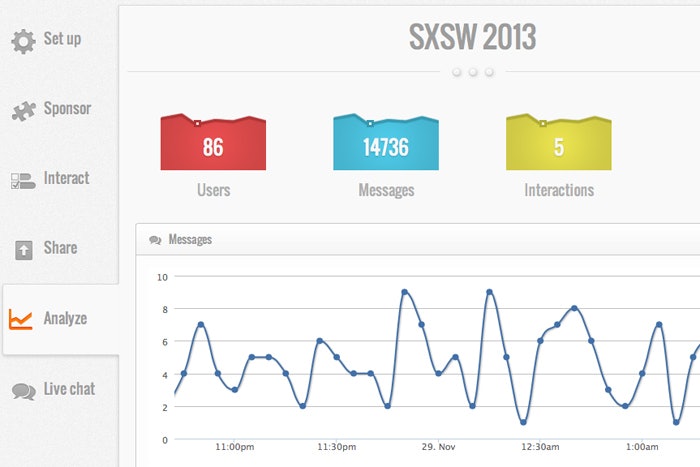Click the Interactions label
Screen dimensions: 700x467
click(559, 191)
